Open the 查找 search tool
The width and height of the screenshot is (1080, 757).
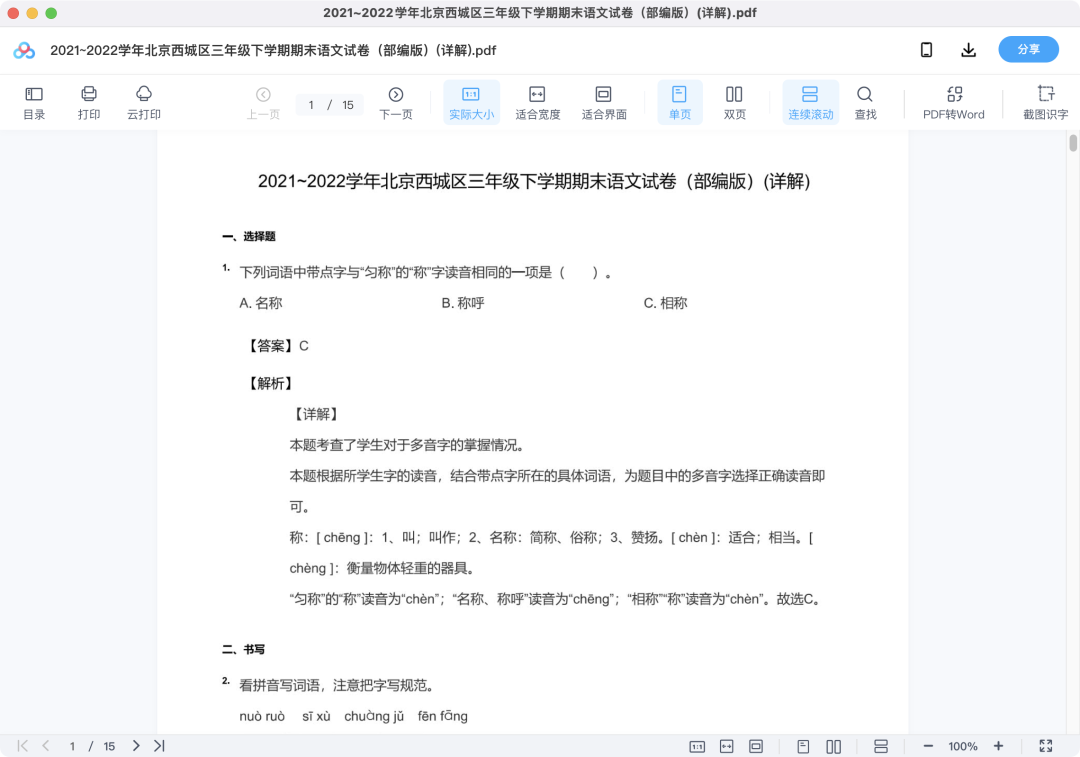click(865, 103)
